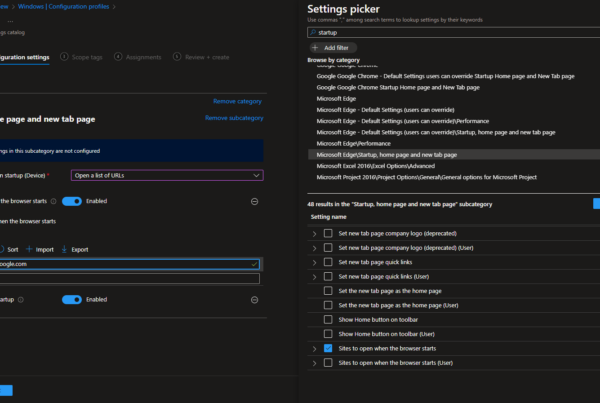Check 'Set new tab page company logo (deprecated) (User)'
This screenshot has width=600, height=403.
coord(328,248)
